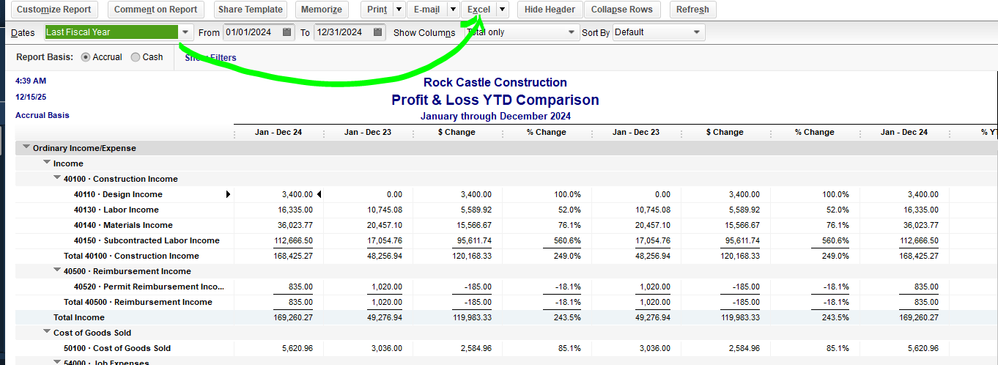Collapse the Cost of Goods Sold section
This screenshot has height=365, width=998.
(x=46, y=332)
